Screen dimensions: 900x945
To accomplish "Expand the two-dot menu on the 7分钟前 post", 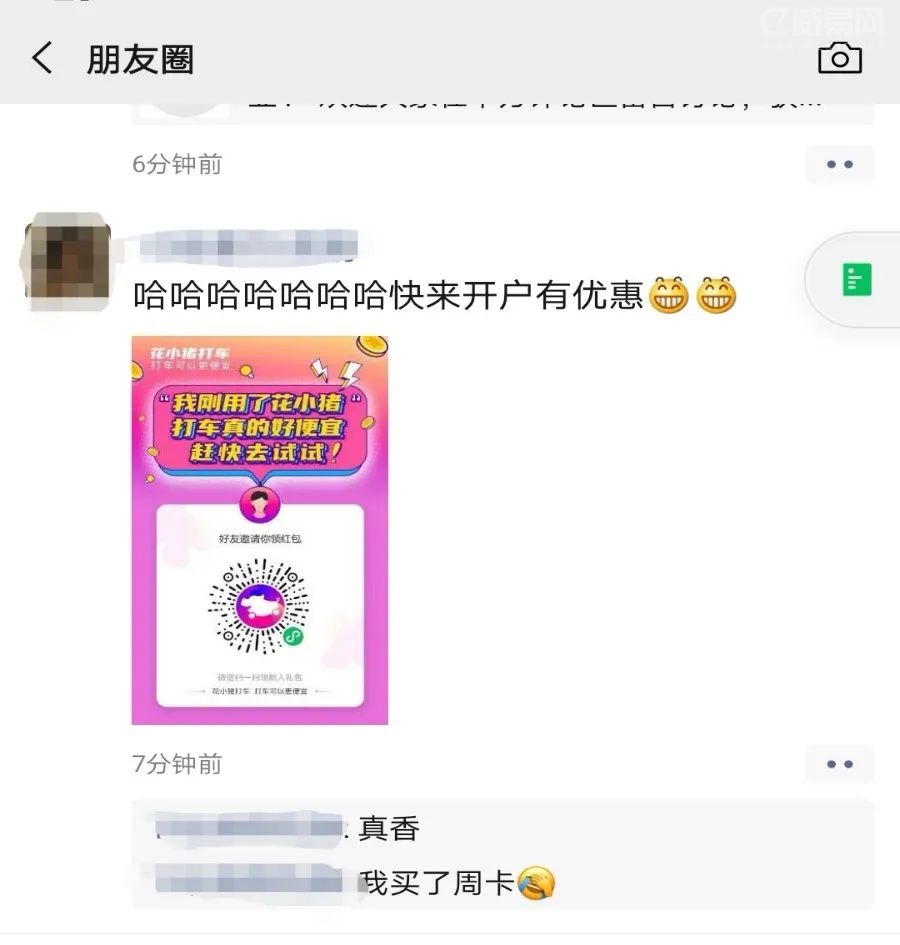I will 840,764.
